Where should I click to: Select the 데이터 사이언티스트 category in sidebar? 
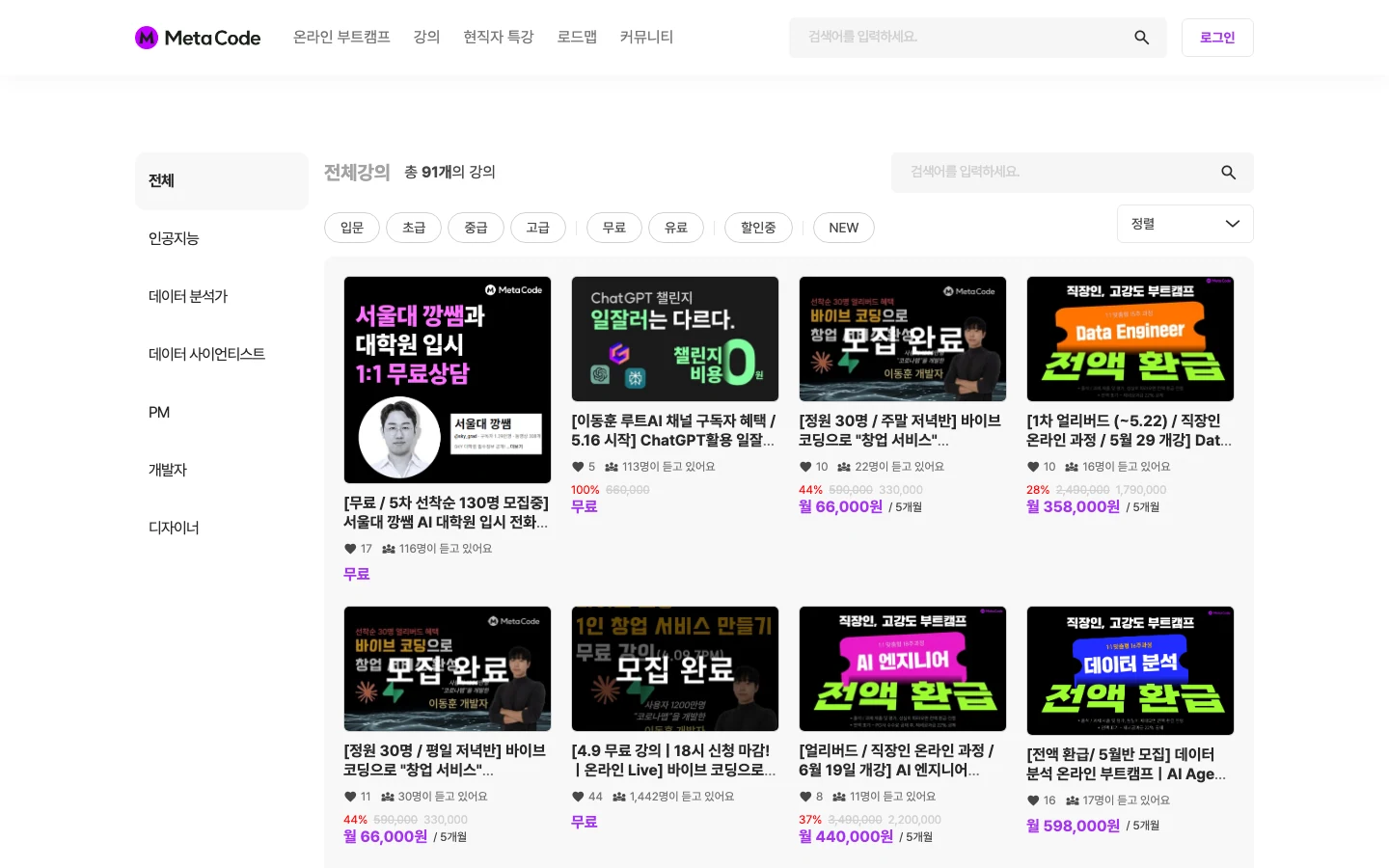(x=222, y=354)
